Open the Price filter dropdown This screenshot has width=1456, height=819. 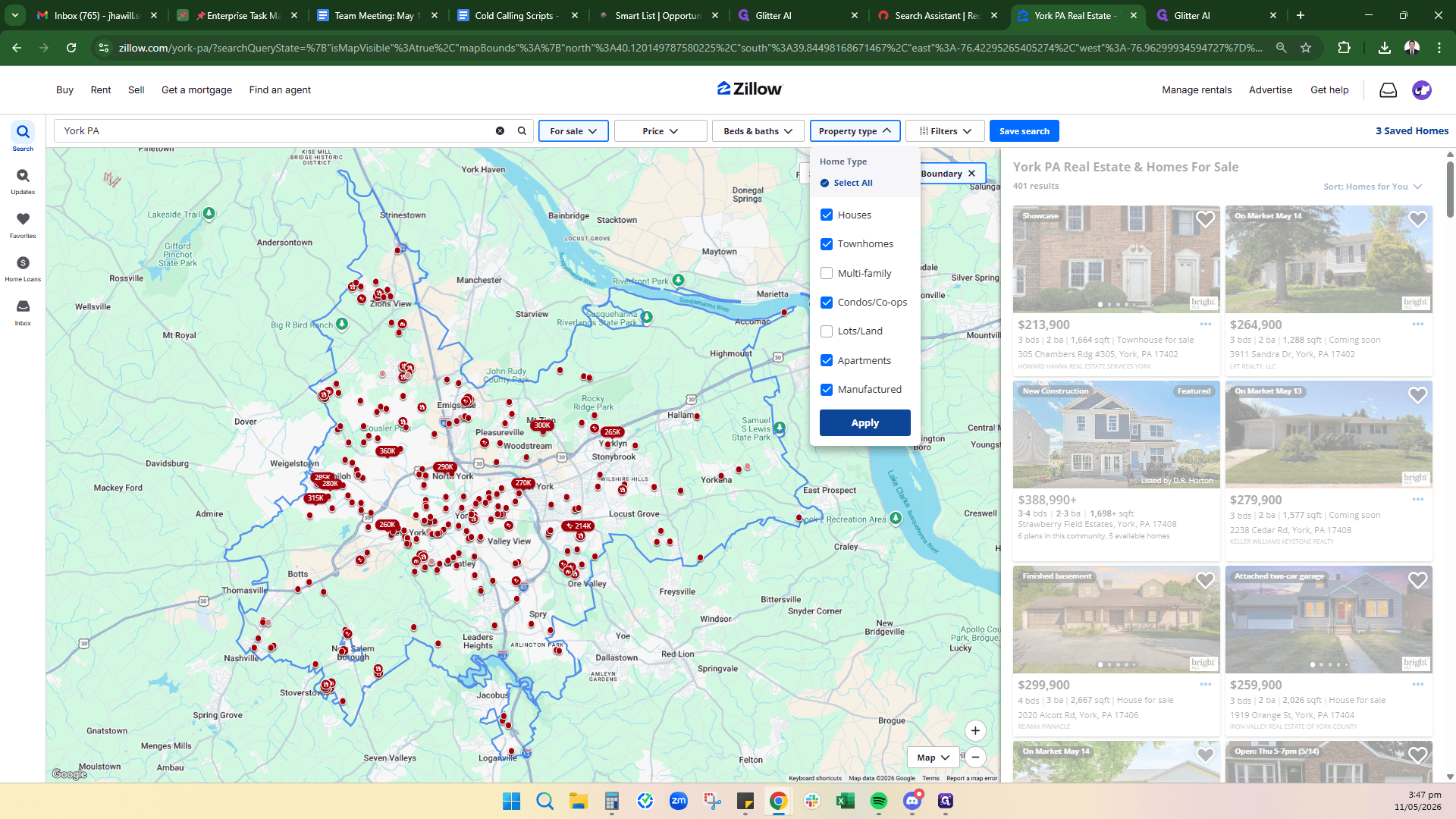pos(661,131)
